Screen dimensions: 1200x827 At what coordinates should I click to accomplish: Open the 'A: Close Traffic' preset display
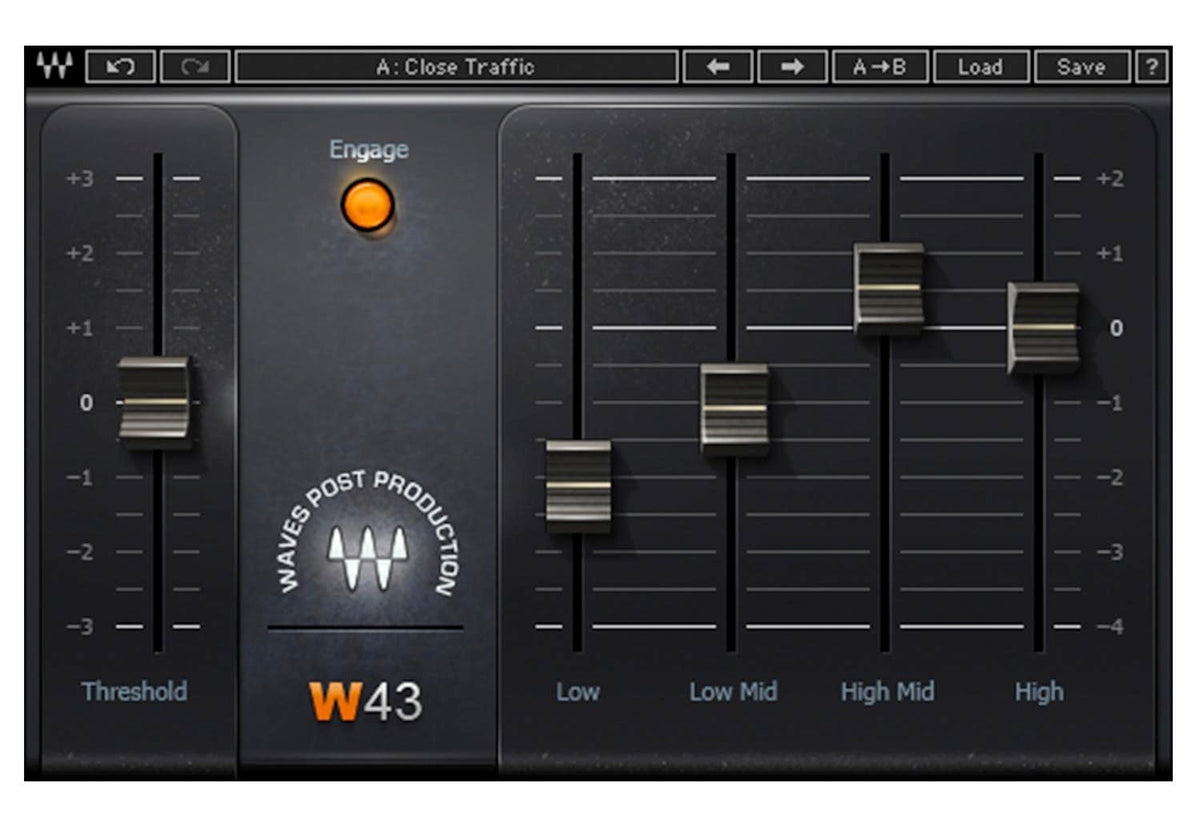[x=457, y=67]
